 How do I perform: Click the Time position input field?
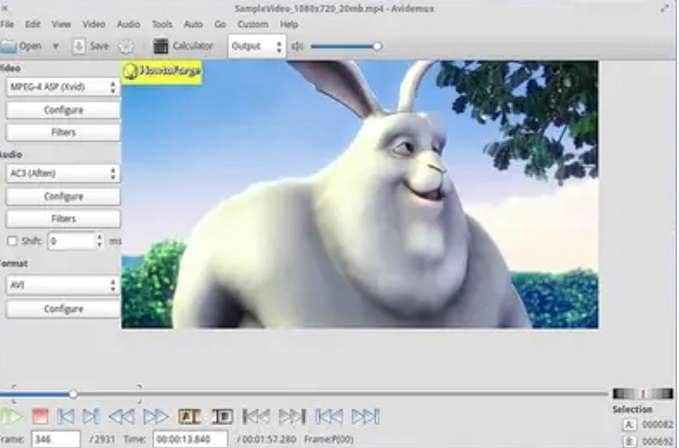pyautogui.click(x=190, y=439)
